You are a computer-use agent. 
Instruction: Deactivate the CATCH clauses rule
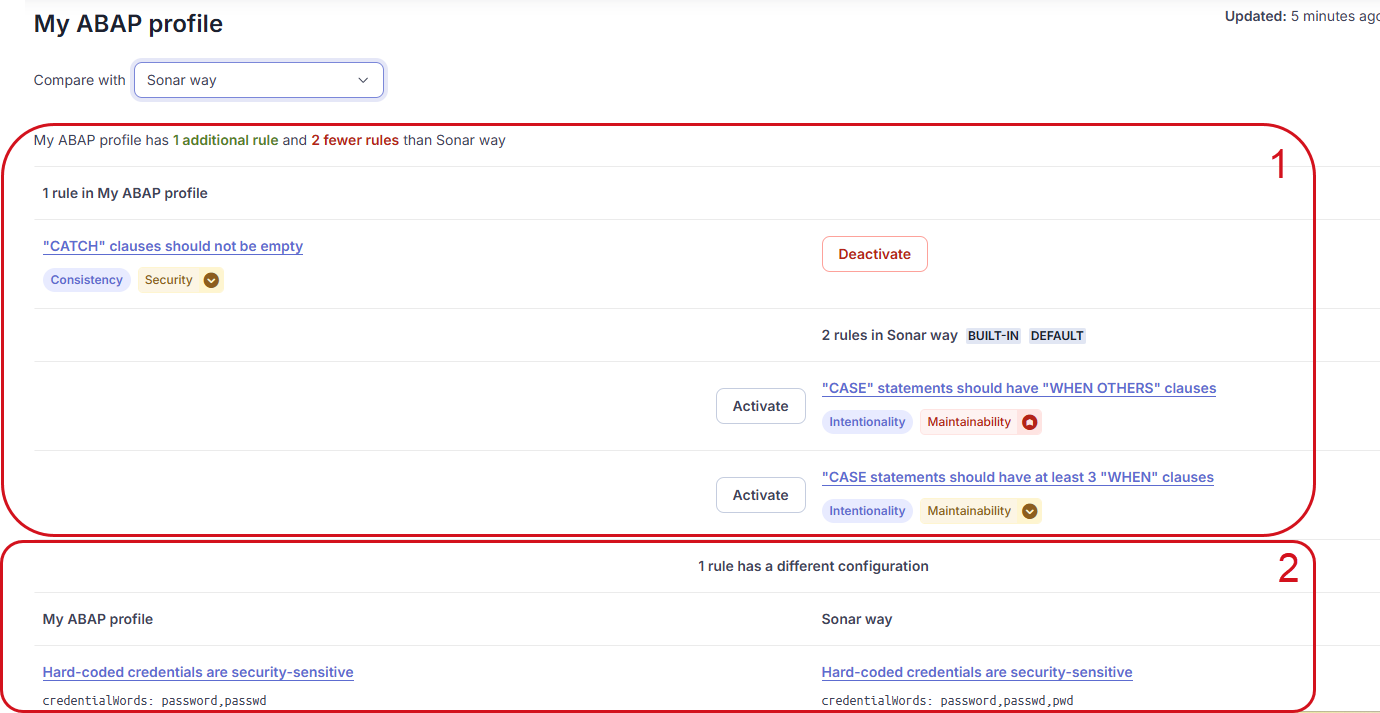(x=875, y=254)
